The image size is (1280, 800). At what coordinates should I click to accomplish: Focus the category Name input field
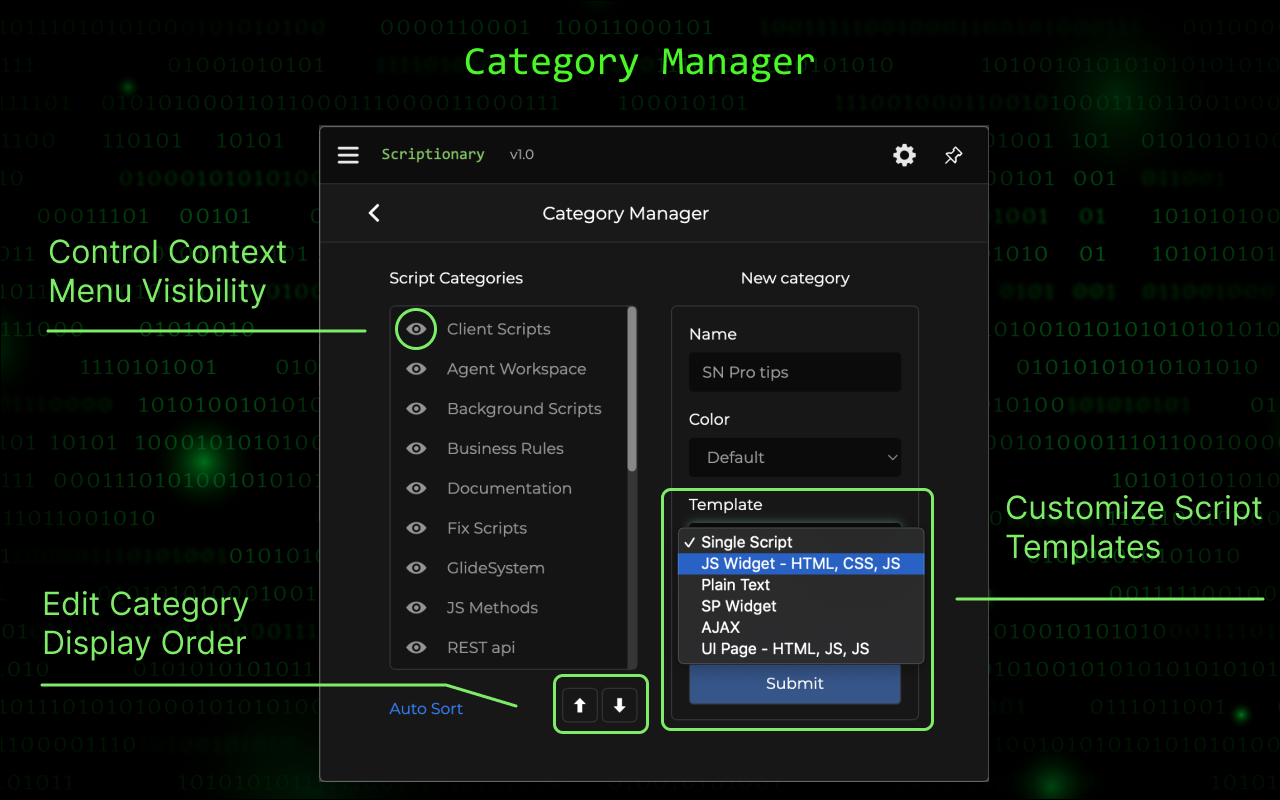795,372
